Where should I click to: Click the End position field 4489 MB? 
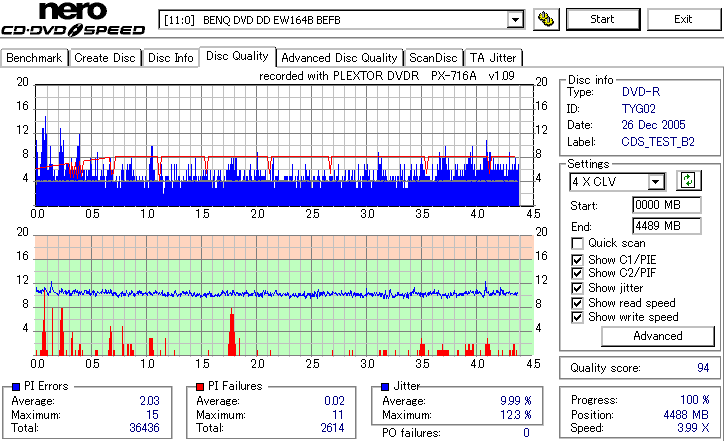[666, 226]
